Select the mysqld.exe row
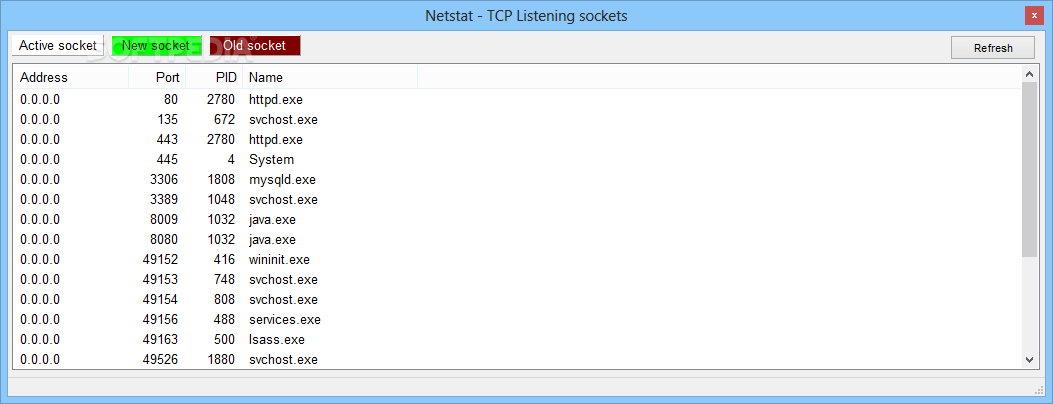The height and width of the screenshot is (404, 1053). tap(516, 180)
